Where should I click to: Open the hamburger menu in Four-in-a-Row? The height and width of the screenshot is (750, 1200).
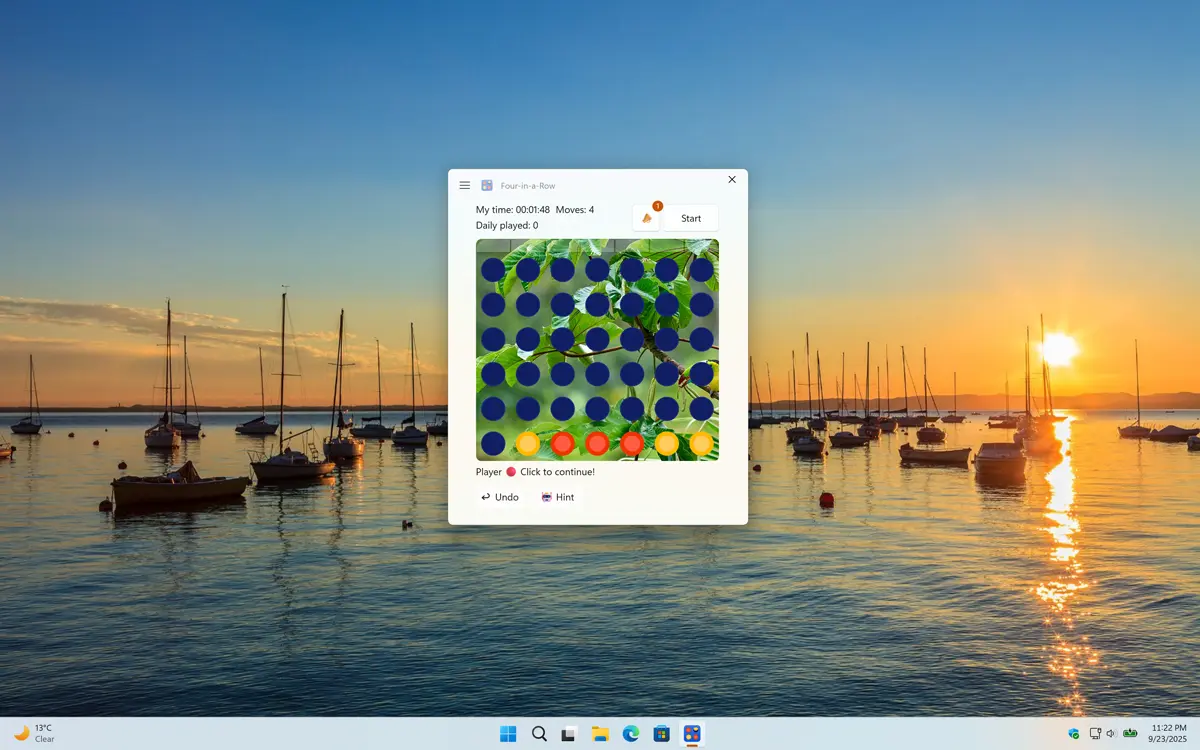(x=465, y=185)
